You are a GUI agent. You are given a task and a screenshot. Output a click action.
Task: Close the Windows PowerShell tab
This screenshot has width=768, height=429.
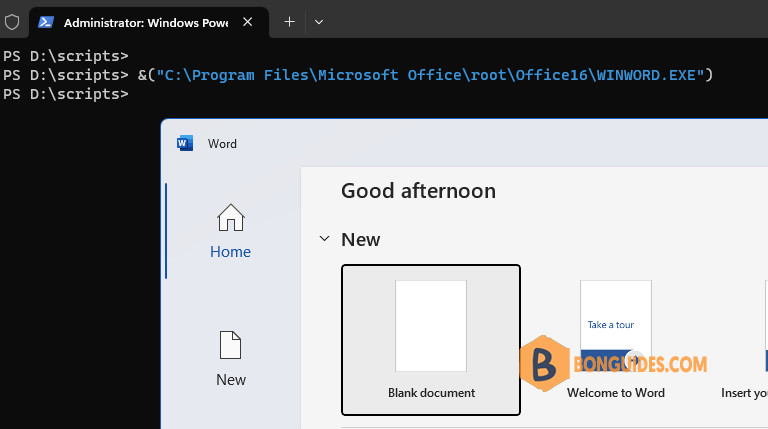[x=248, y=22]
